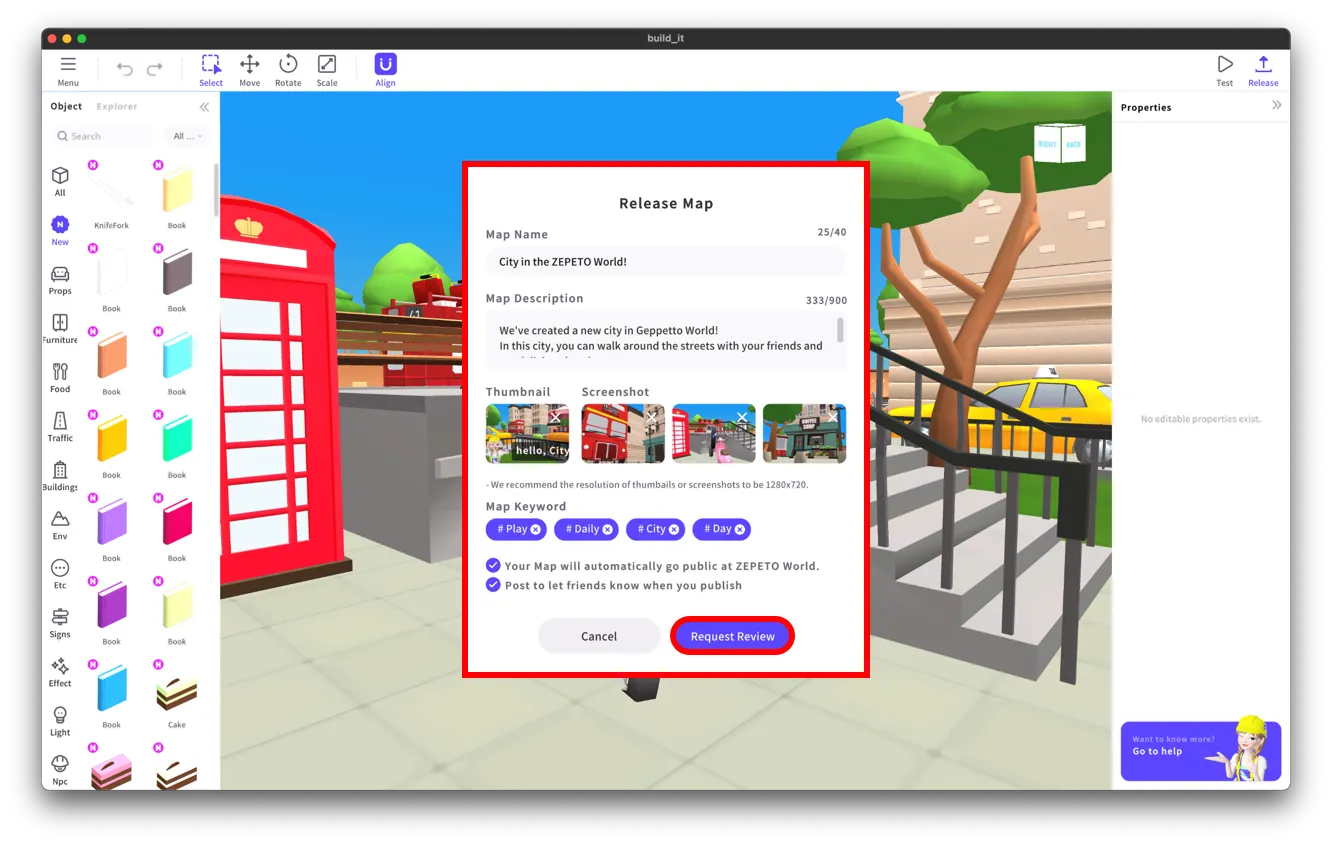
Task: Delete the # City keyword tag
Action: tap(674, 530)
